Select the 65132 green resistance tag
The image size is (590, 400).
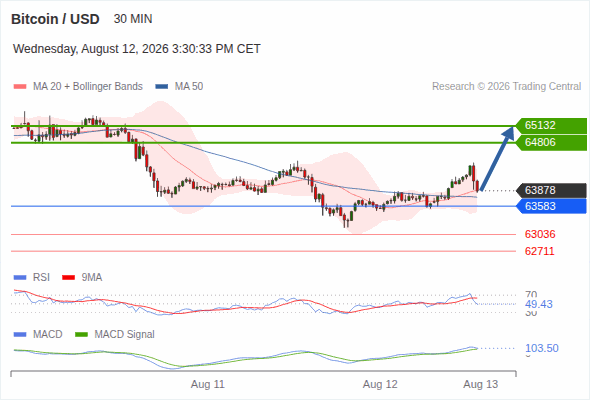click(551, 125)
